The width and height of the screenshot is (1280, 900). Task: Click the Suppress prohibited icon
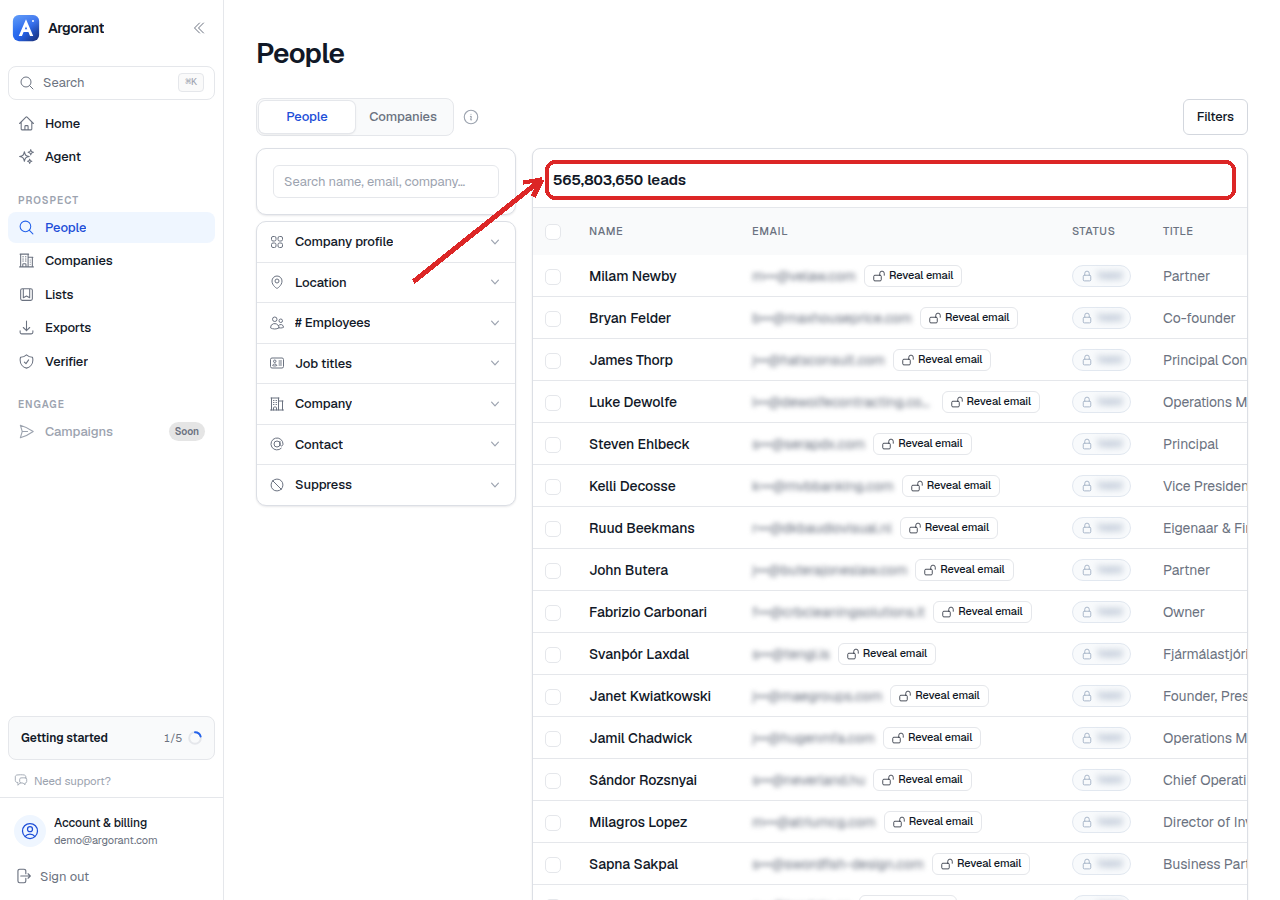coord(277,485)
